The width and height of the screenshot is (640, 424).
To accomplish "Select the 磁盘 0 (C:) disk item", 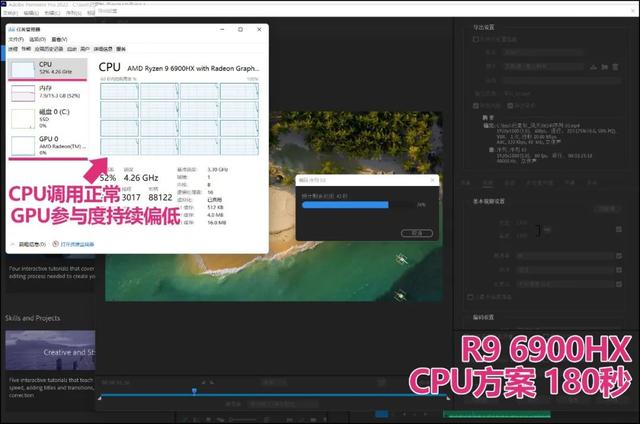I will click(x=47, y=118).
